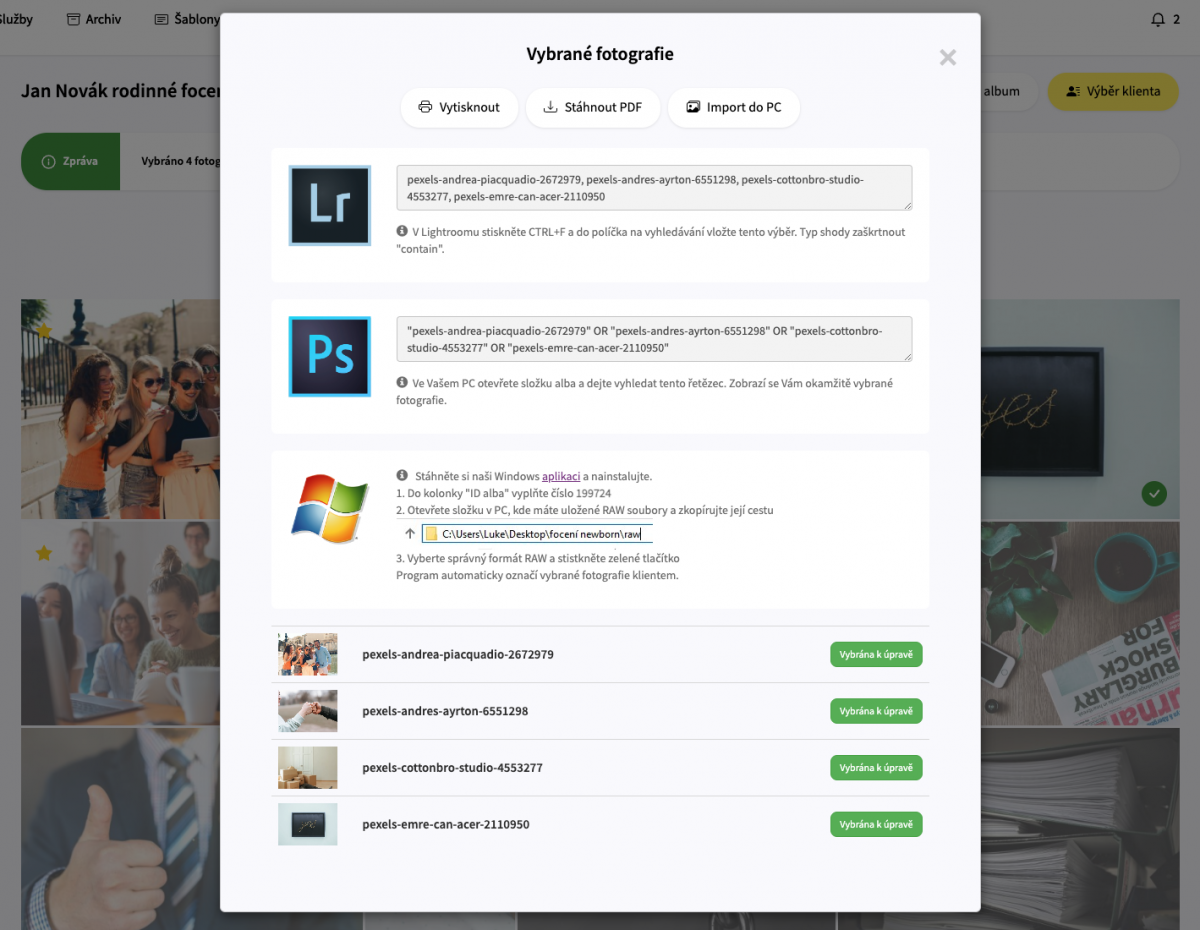1200x930 pixels.
Task: Click the Photoshop Ps icon
Action: [x=330, y=357]
